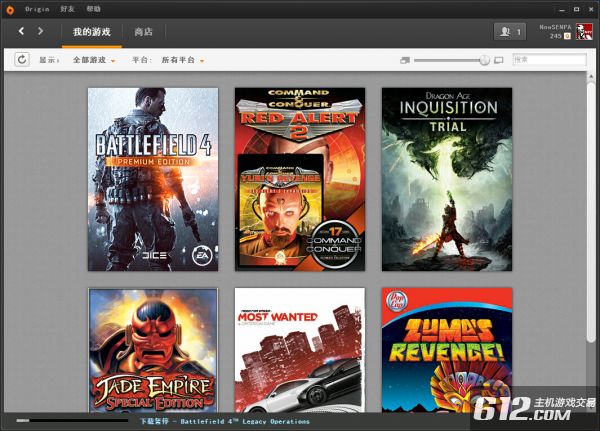Image resolution: width=600 pixels, height=431 pixels.
Task: Click the NooSENPA username
Action: (x=555, y=27)
